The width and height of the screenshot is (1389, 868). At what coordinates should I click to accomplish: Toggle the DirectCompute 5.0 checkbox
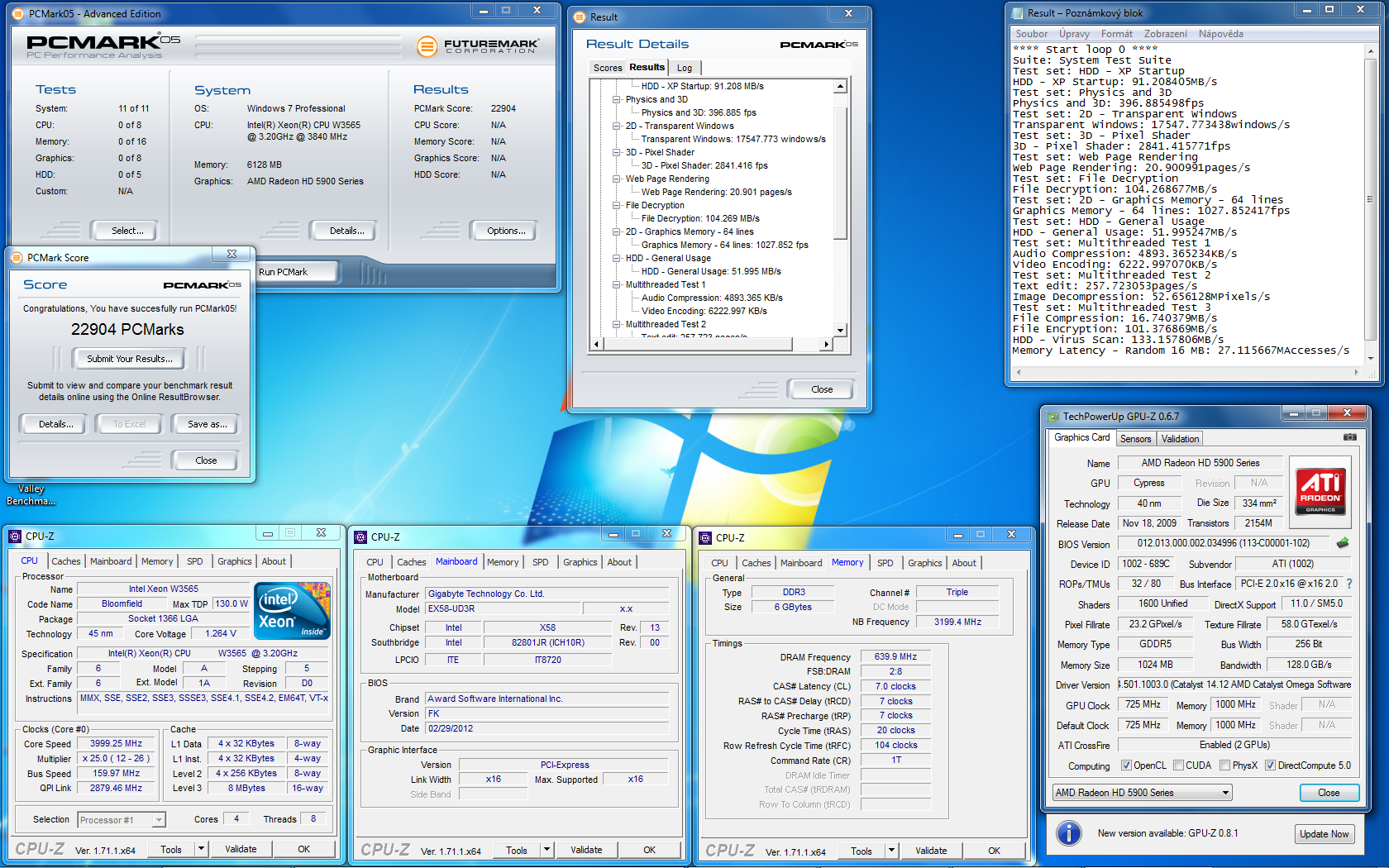point(1270,765)
